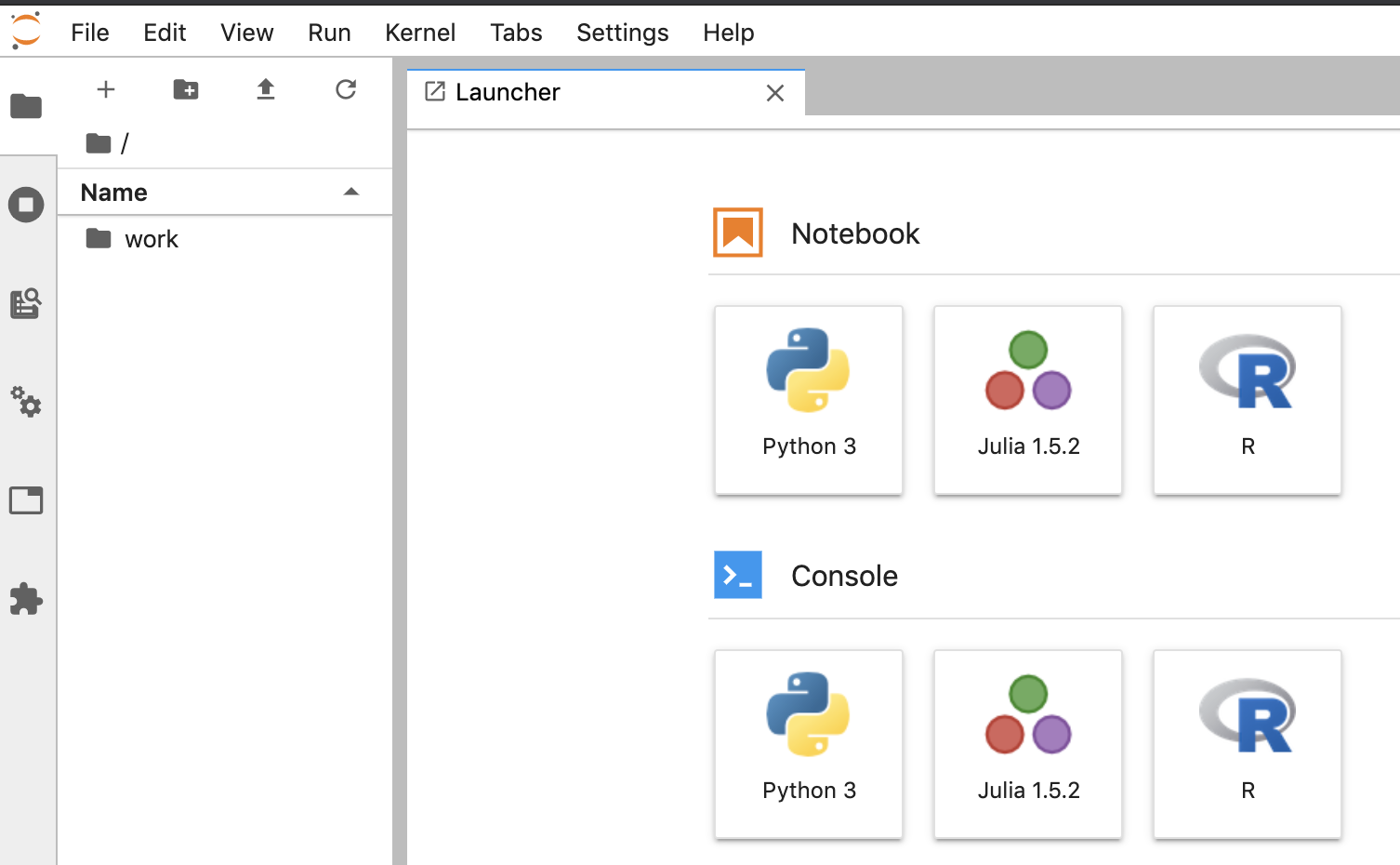Open the Extension Manager puzzle icon
The height and width of the screenshot is (865, 1400).
[x=26, y=599]
